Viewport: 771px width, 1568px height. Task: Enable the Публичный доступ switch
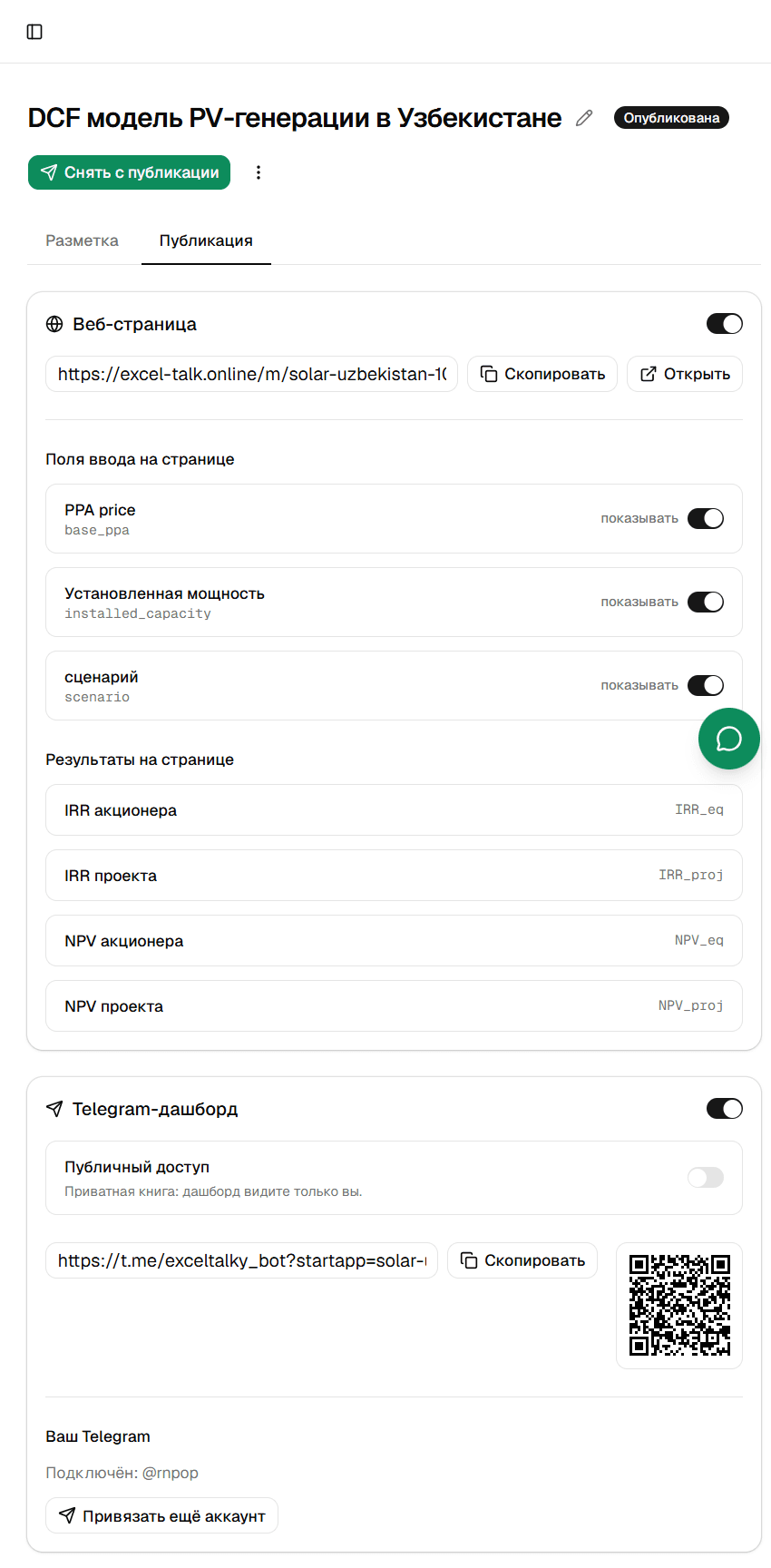click(706, 1178)
